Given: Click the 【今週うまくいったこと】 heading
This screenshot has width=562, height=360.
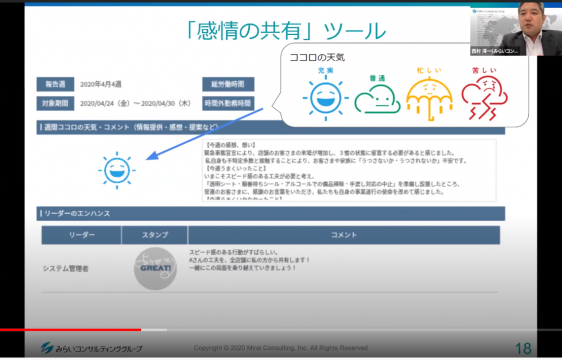Looking at the screenshot, I should coord(235,169).
